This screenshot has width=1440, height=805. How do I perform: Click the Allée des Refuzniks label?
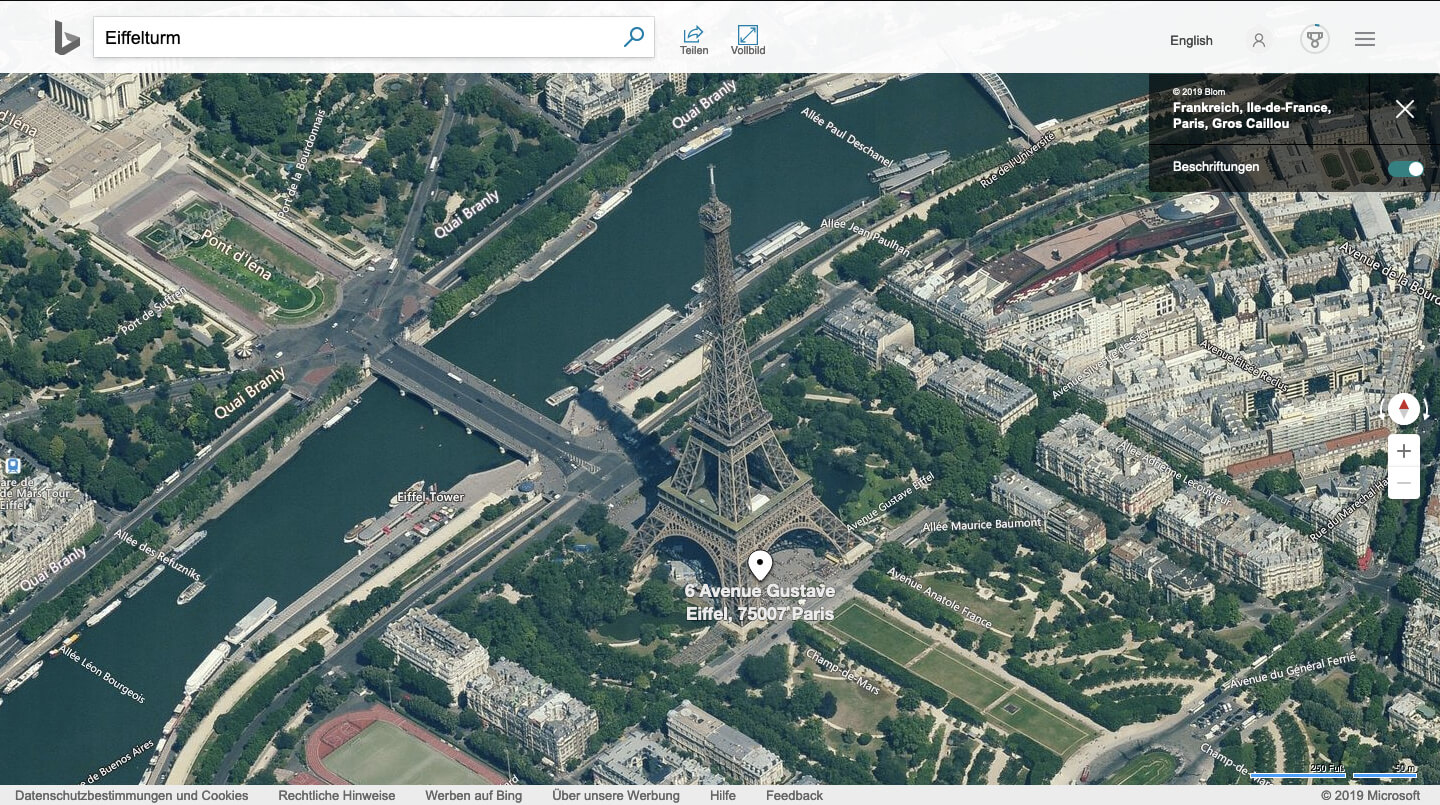coord(157,555)
